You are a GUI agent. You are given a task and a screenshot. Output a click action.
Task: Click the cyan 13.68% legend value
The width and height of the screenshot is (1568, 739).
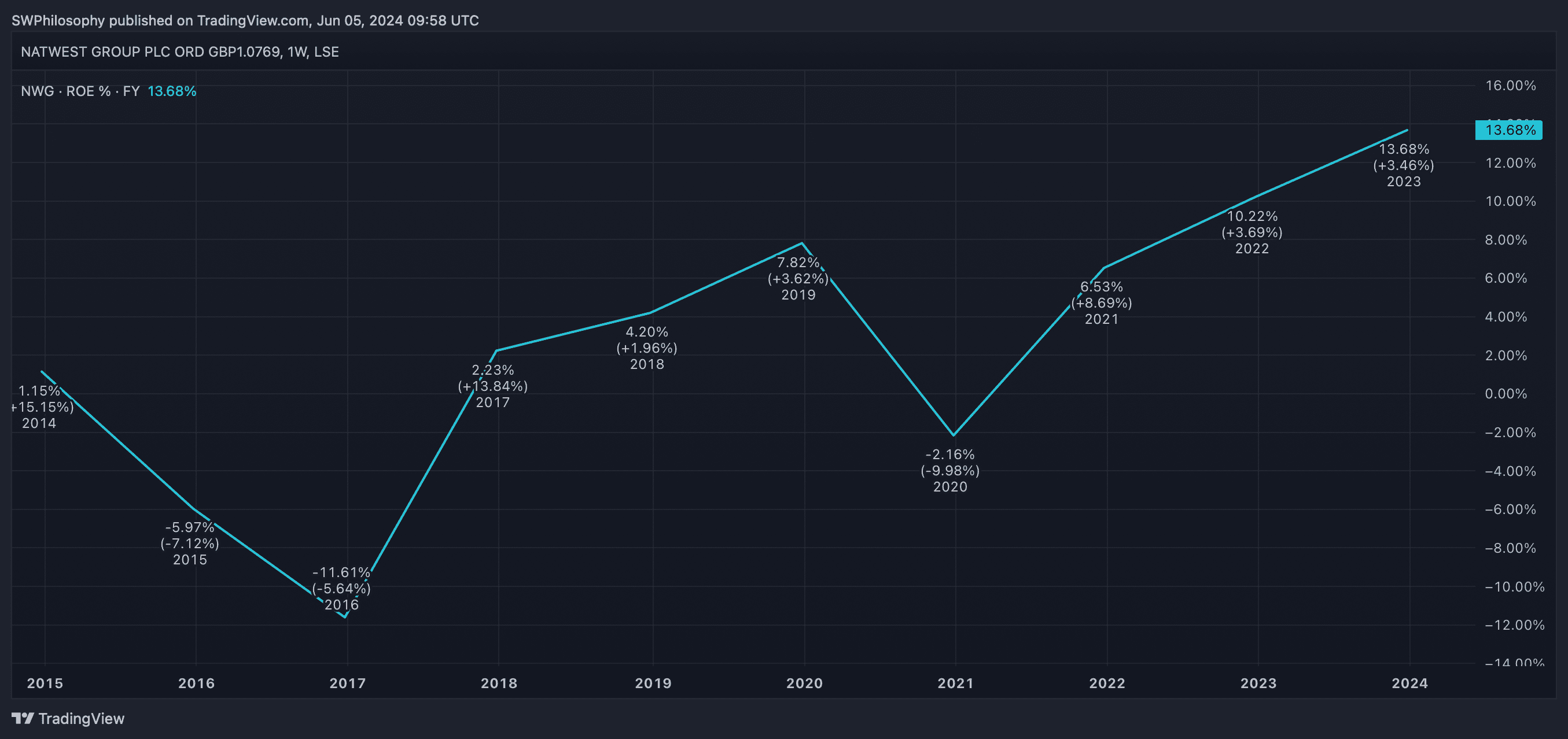tap(172, 91)
